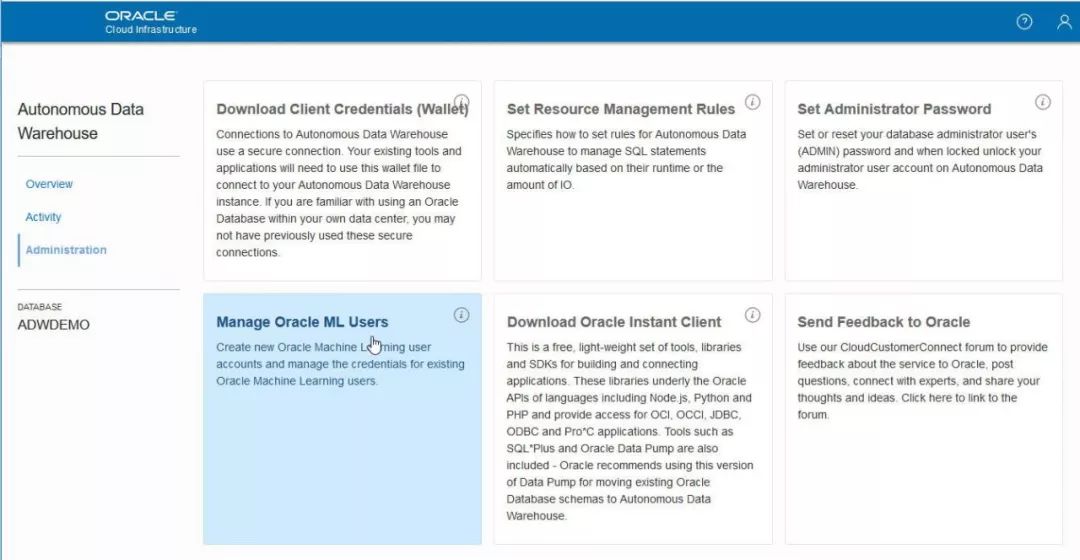
Task: Open Manage Oracle ML Users title
Action: point(302,322)
